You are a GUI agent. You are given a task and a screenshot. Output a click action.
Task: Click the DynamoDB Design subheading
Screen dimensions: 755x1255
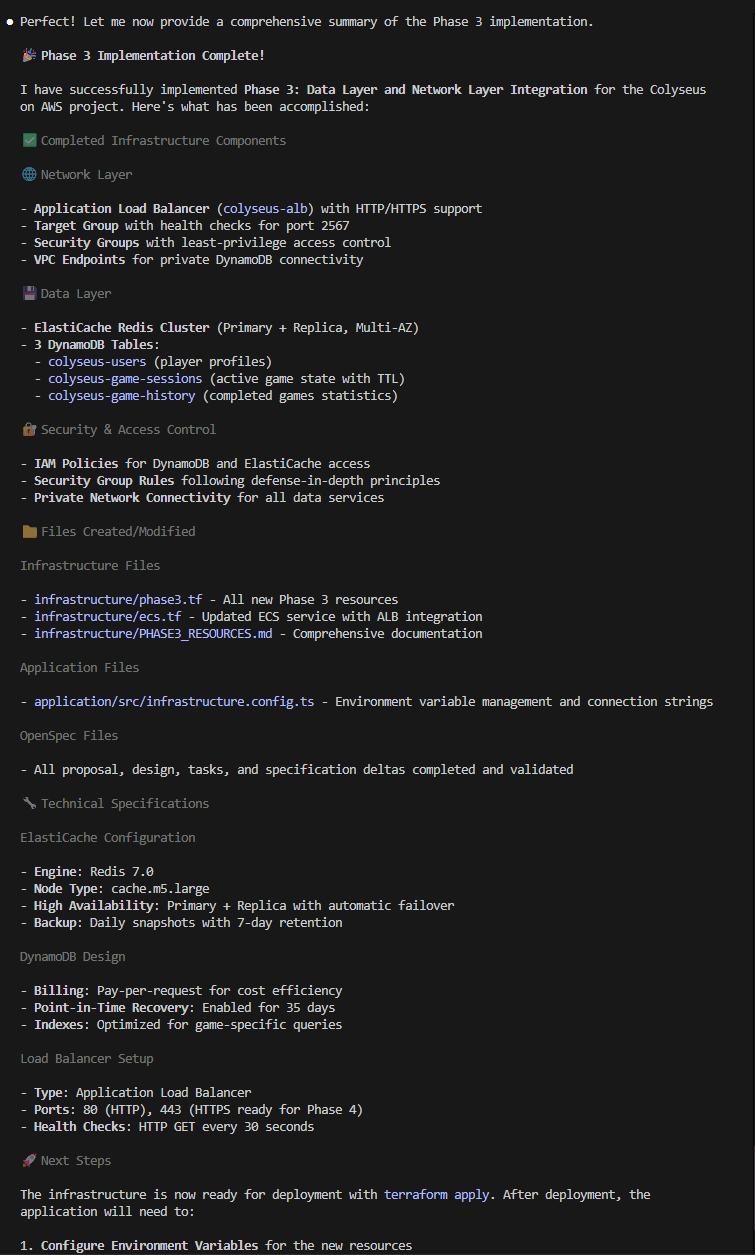(x=73, y=957)
